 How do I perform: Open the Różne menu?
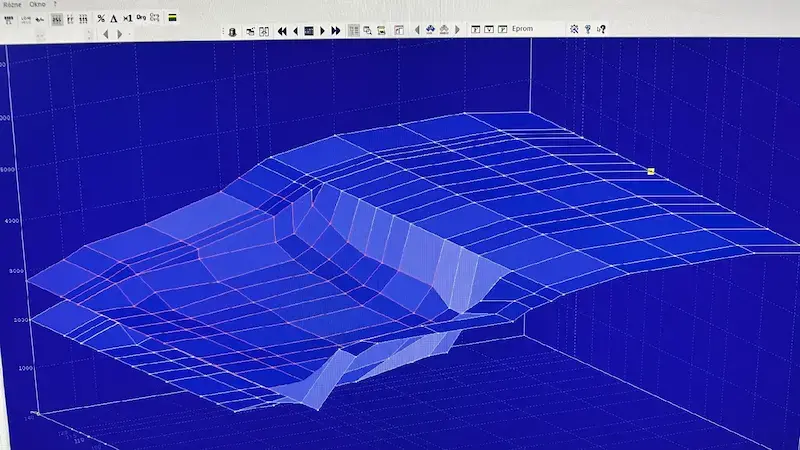pyautogui.click(x=11, y=4)
